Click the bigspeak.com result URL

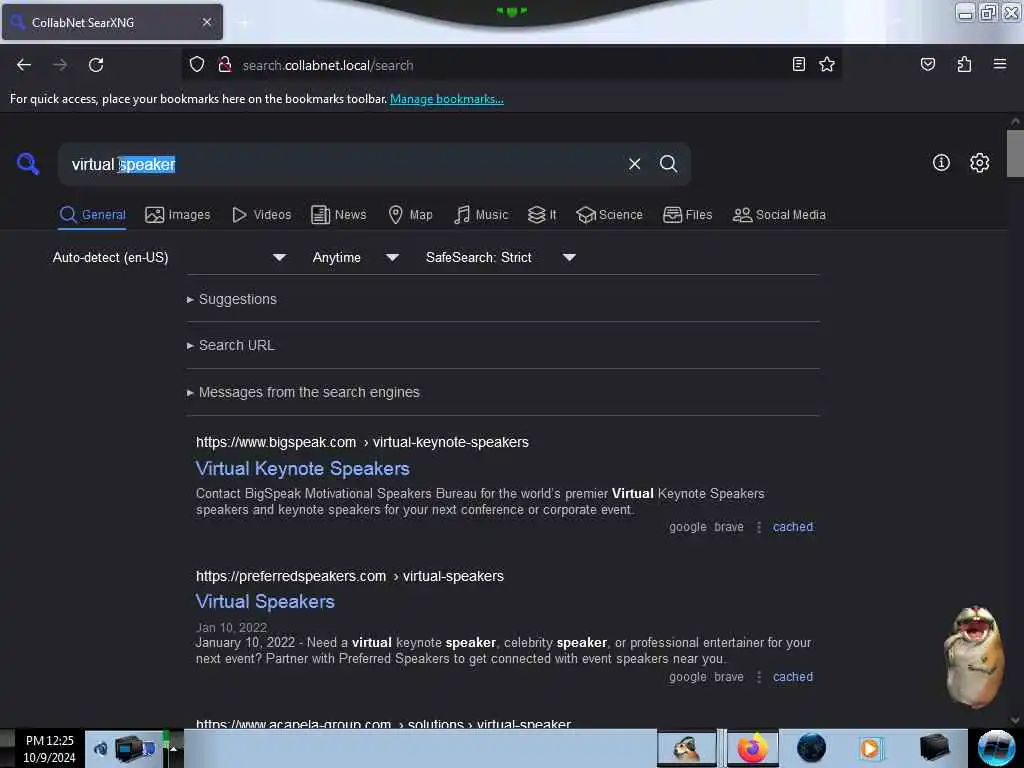pyautogui.click(x=362, y=442)
